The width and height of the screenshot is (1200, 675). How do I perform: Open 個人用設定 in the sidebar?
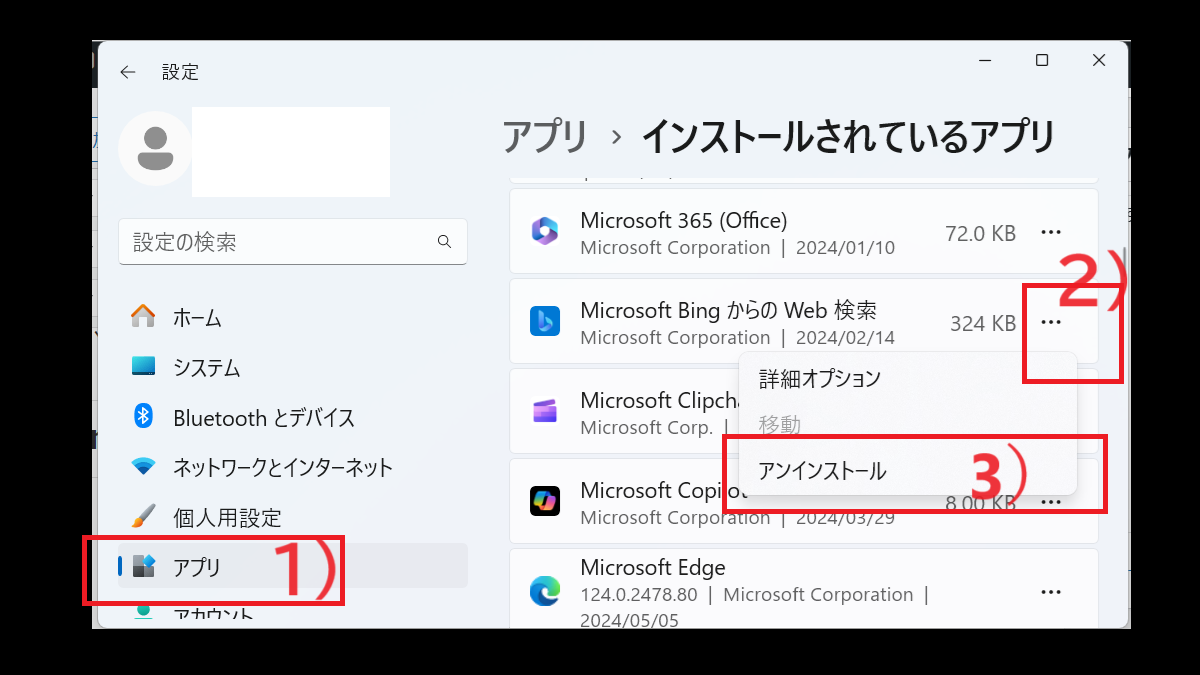point(293,517)
